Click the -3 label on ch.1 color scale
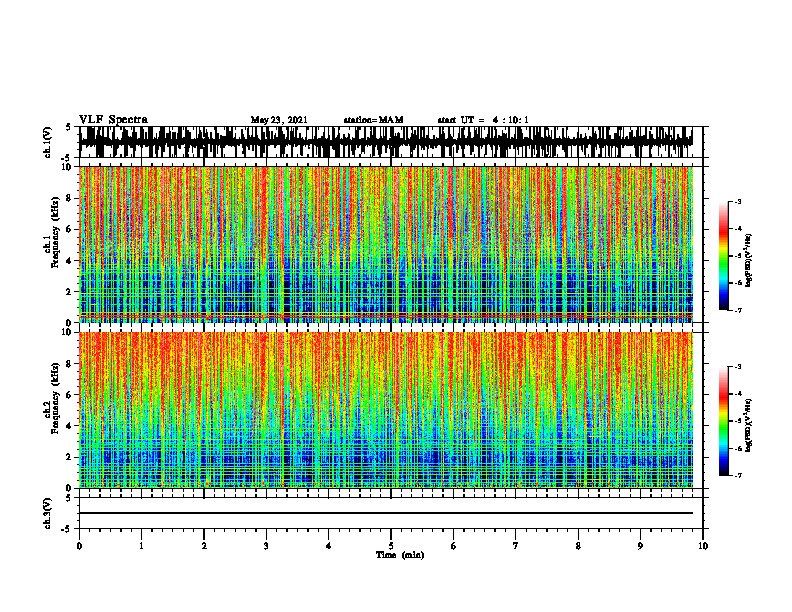This screenshot has width=792, height=612. point(737,202)
